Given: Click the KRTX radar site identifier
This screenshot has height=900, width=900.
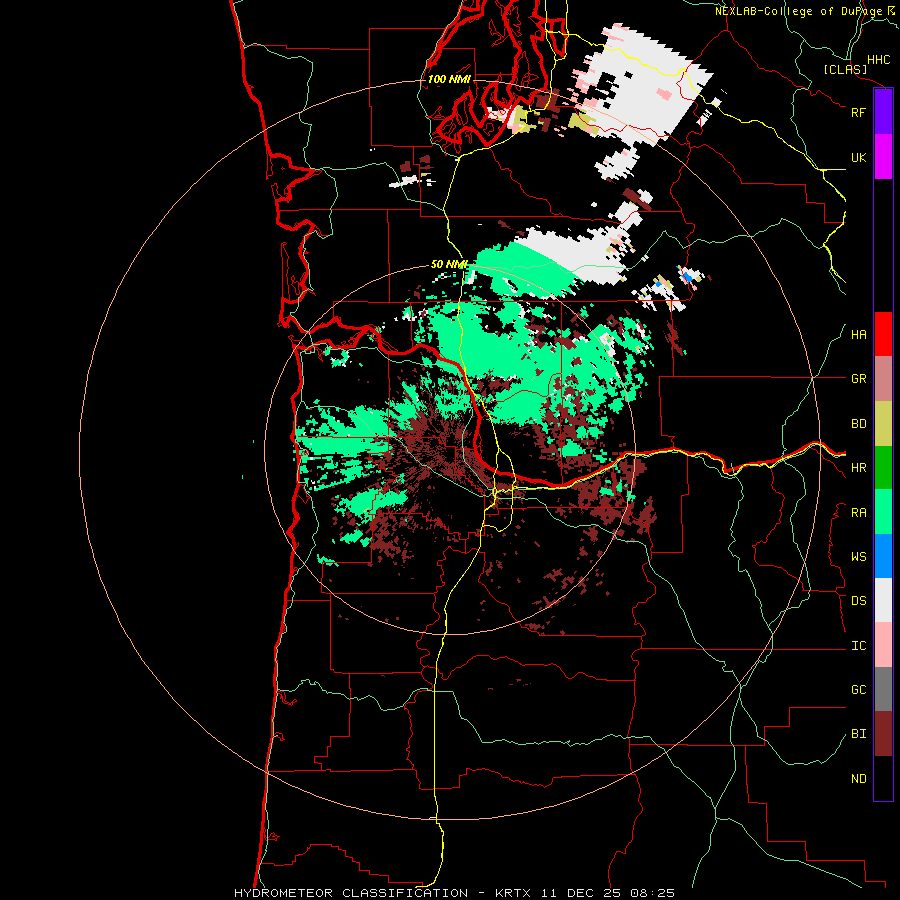Looking at the screenshot, I should (x=513, y=893).
